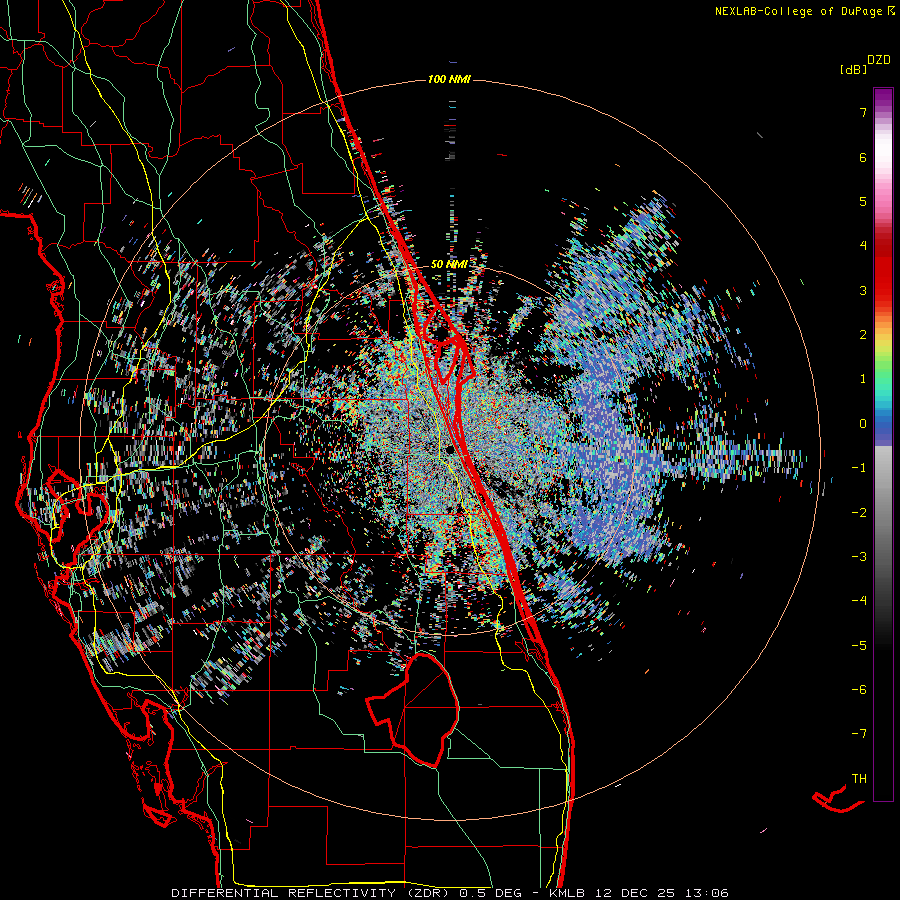This screenshot has width=900, height=900.
Task: Click the 0 value on color scale
Action: click(863, 424)
